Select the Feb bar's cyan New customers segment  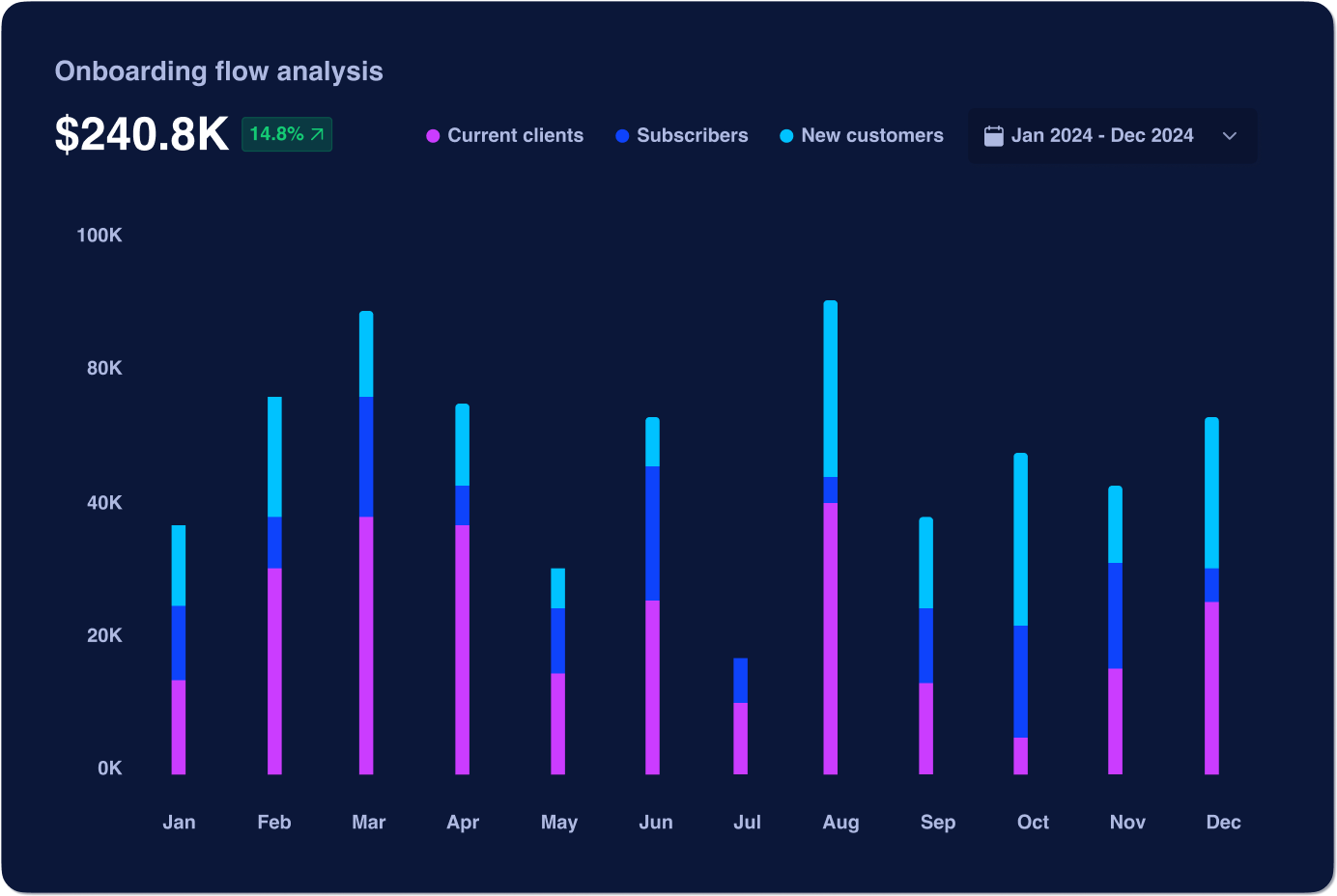(274, 457)
